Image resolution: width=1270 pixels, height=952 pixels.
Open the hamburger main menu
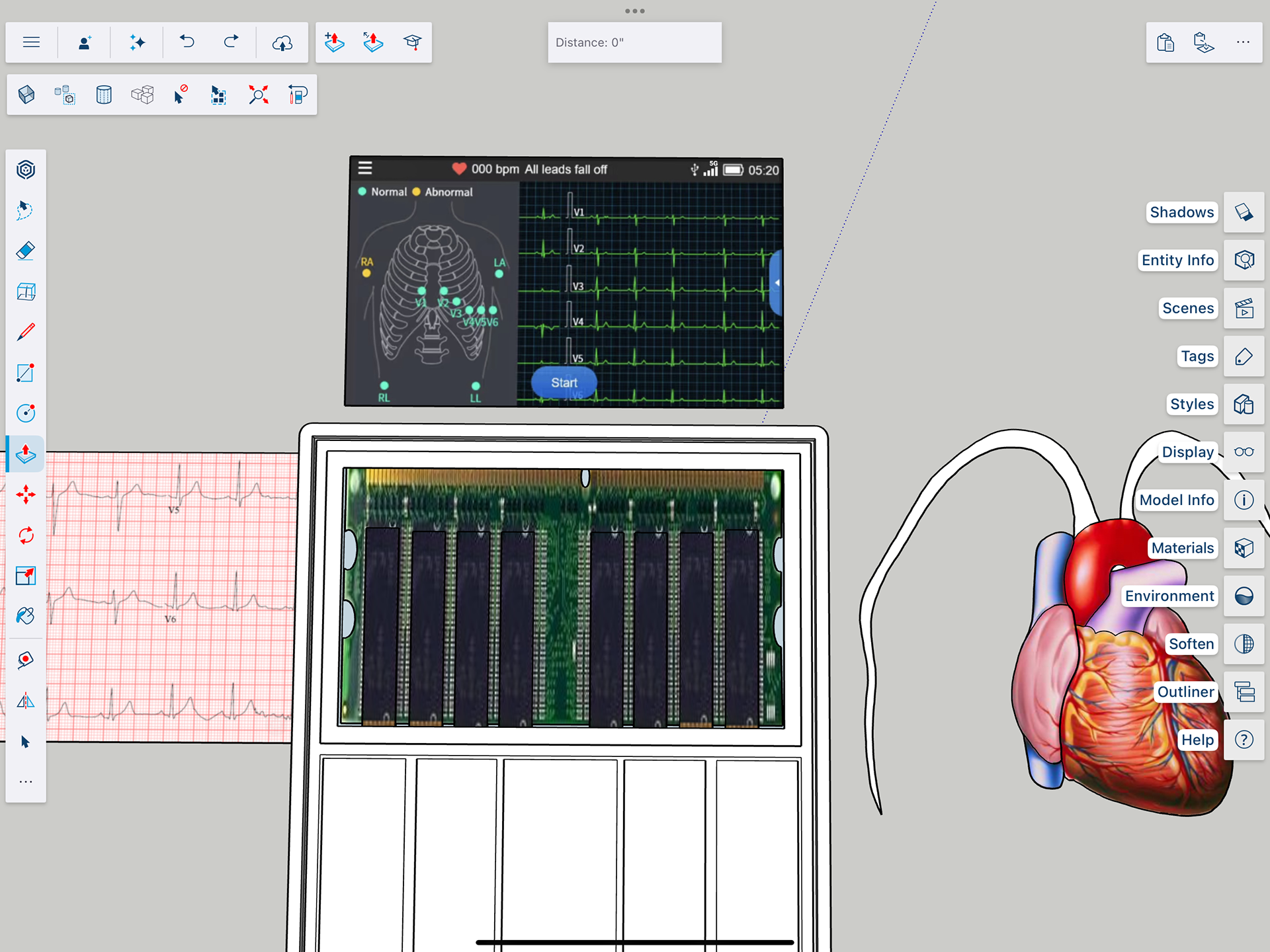click(31, 42)
